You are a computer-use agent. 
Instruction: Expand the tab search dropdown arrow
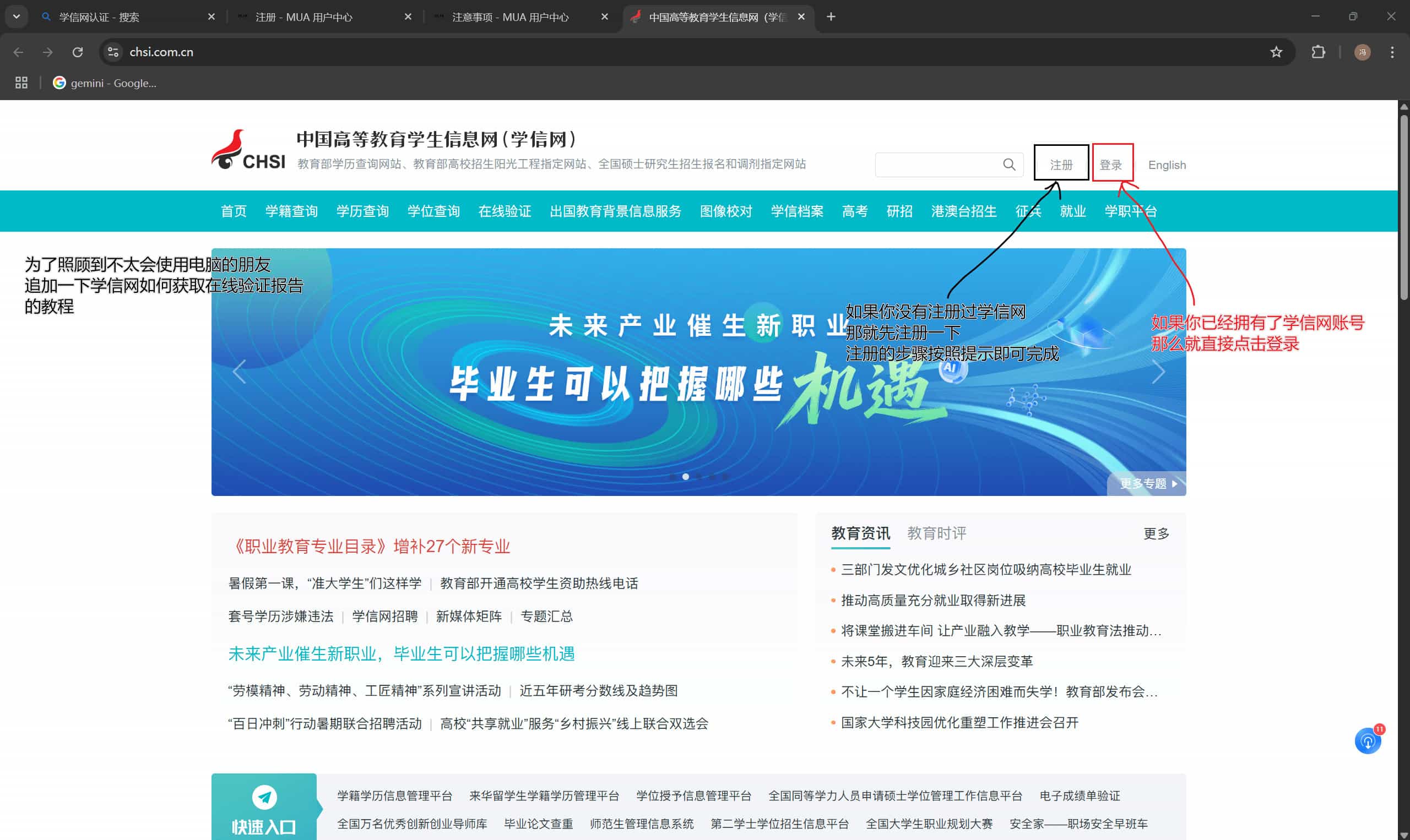(x=17, y=17)
